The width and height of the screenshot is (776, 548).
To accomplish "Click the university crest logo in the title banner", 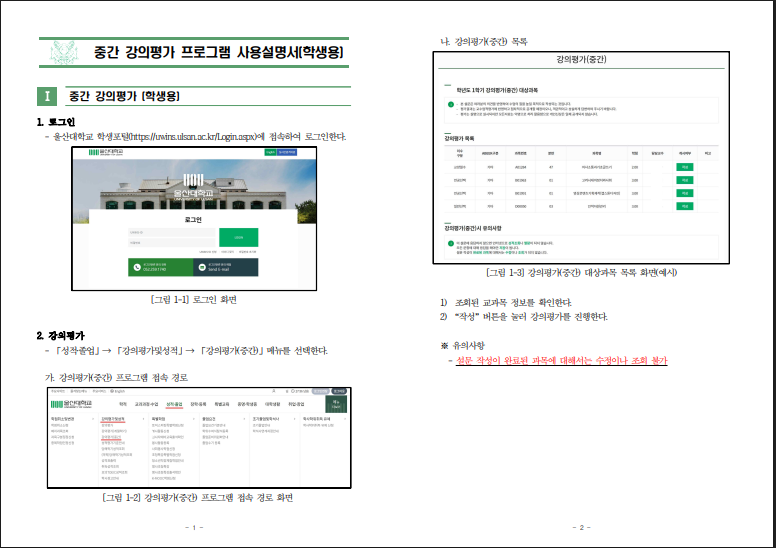I will tap(64, 51).
